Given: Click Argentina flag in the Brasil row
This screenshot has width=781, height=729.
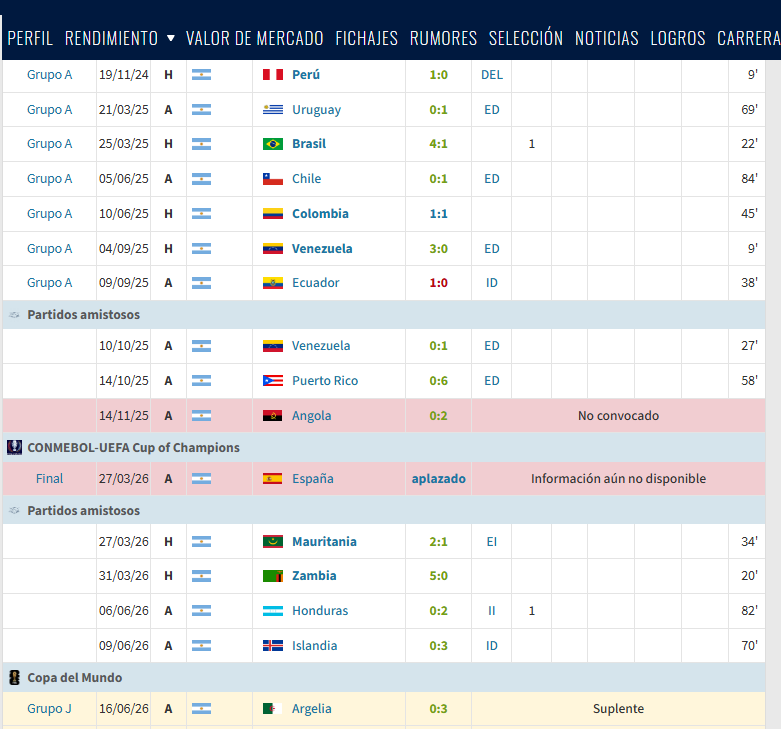Looking at the screenshot, I should coord(201,144).
